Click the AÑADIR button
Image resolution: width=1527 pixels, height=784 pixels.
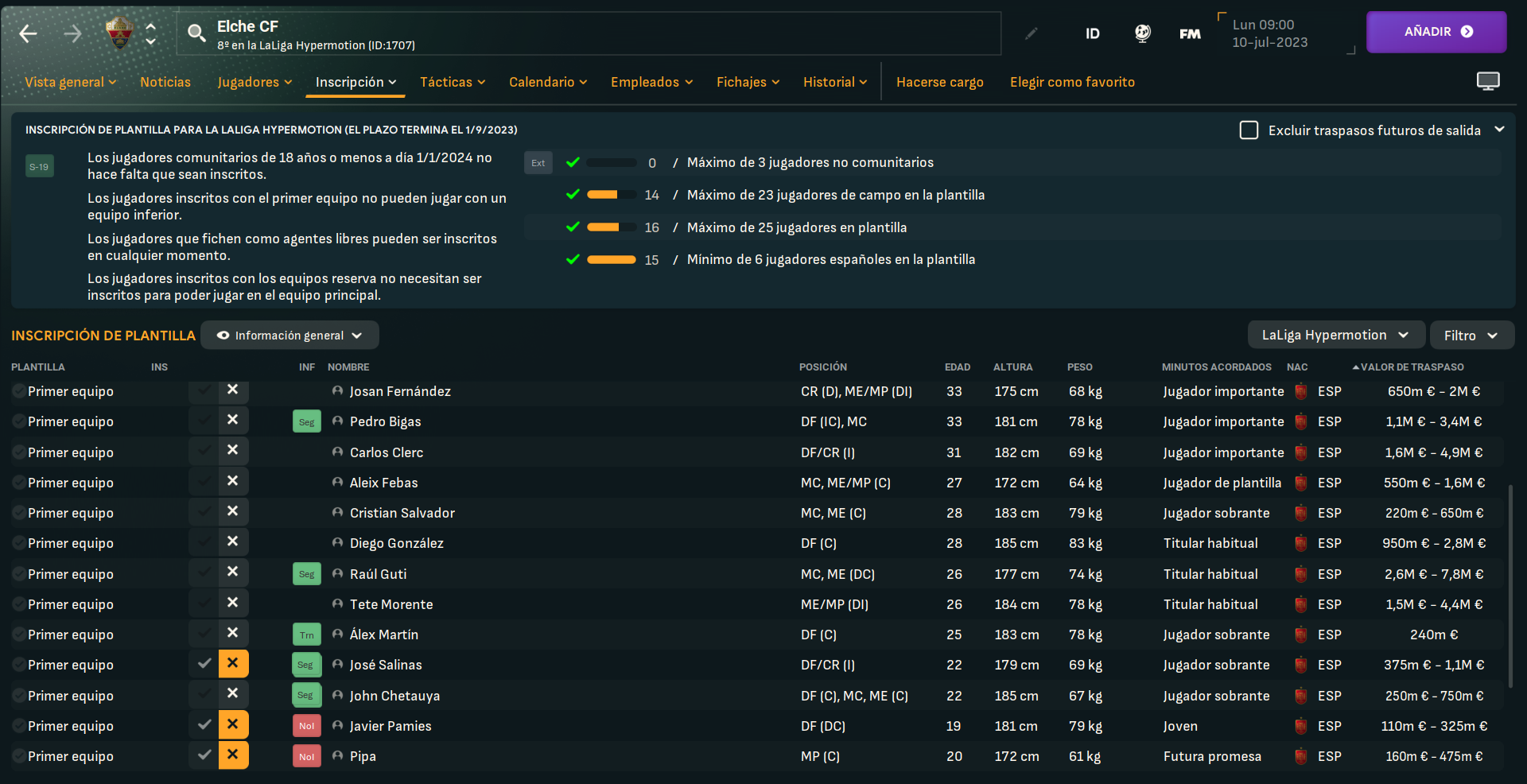[x=1436, y=32]
